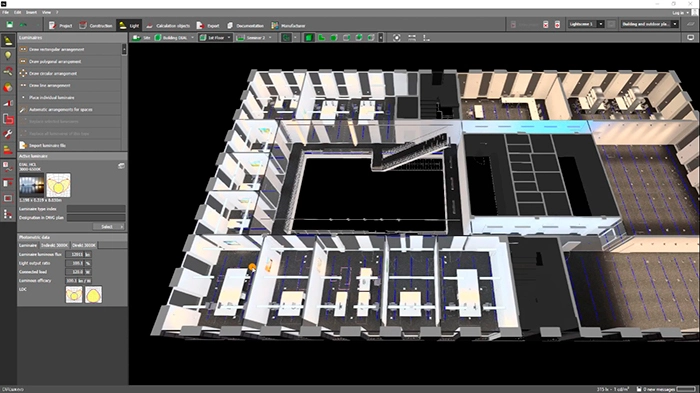Open the View menu
Screen dimensions: 700x393
pyautogui.click(x=46, y=12)
